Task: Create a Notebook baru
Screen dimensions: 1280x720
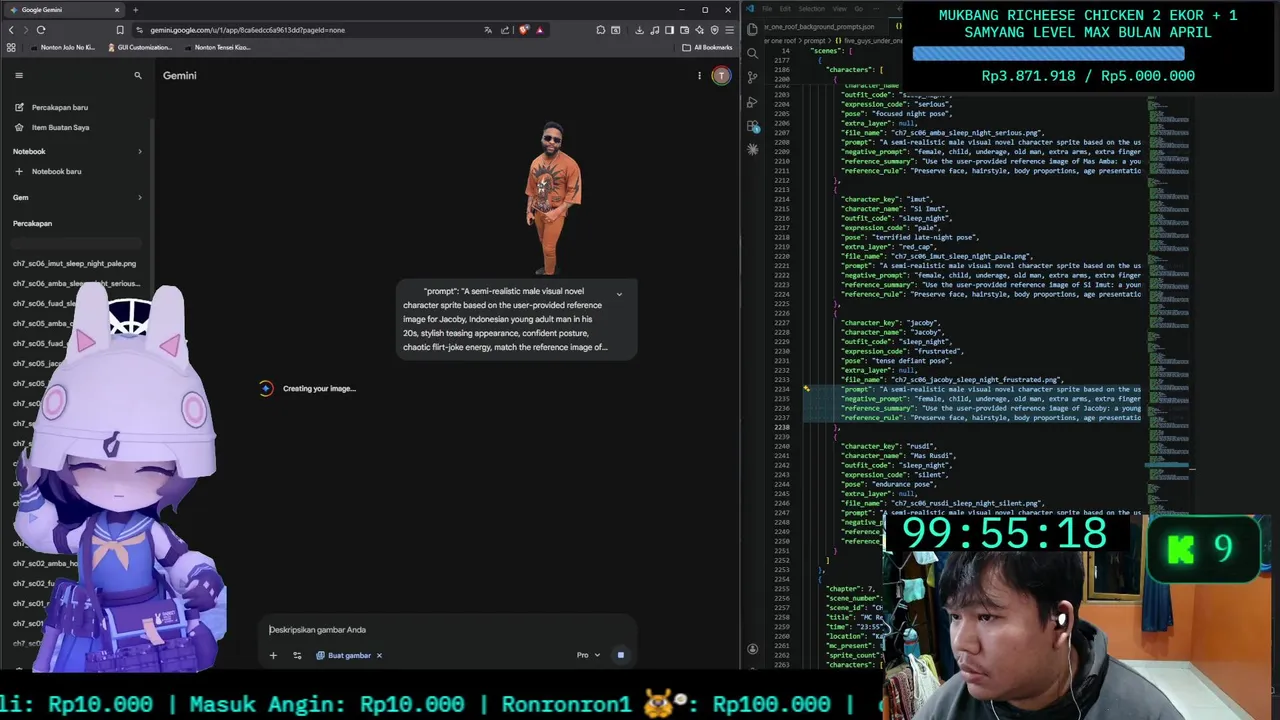Action: click(x=48, y=171)
